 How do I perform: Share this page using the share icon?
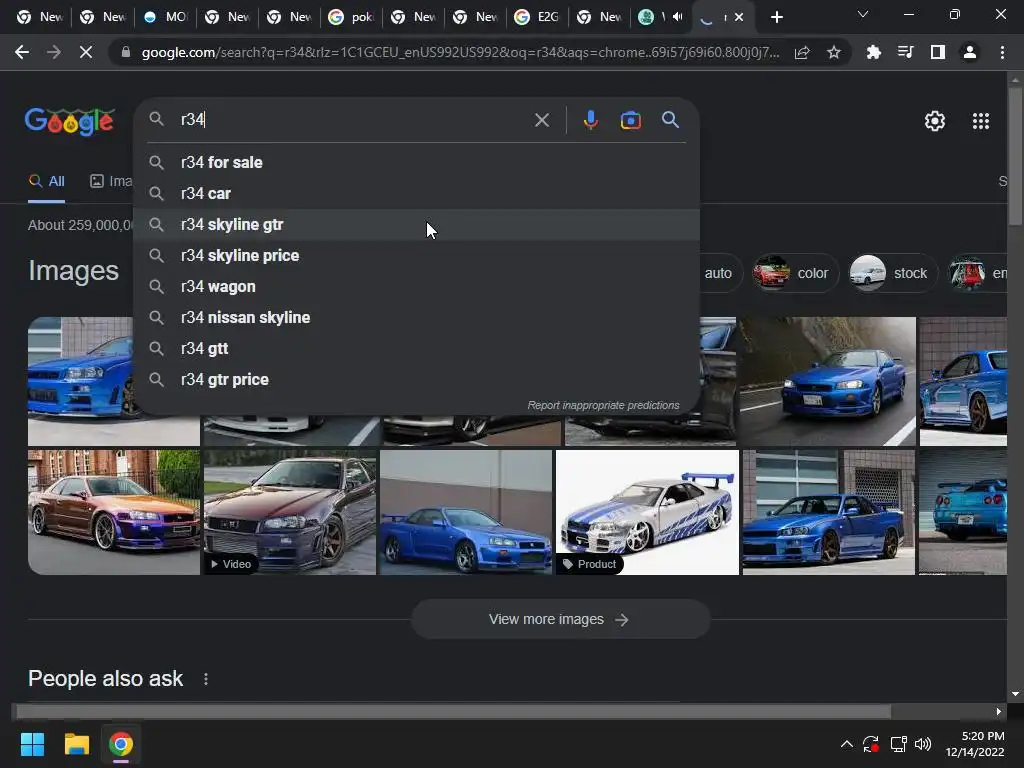click(802, 52)
